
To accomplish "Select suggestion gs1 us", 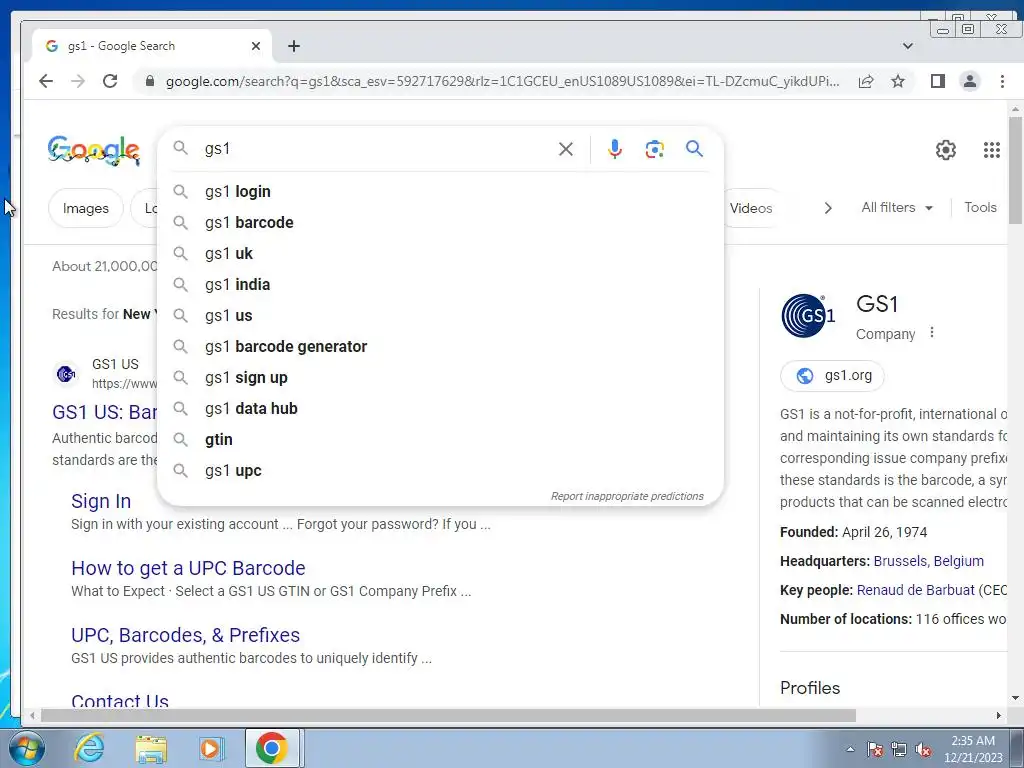I will click(x=441, y=315).
